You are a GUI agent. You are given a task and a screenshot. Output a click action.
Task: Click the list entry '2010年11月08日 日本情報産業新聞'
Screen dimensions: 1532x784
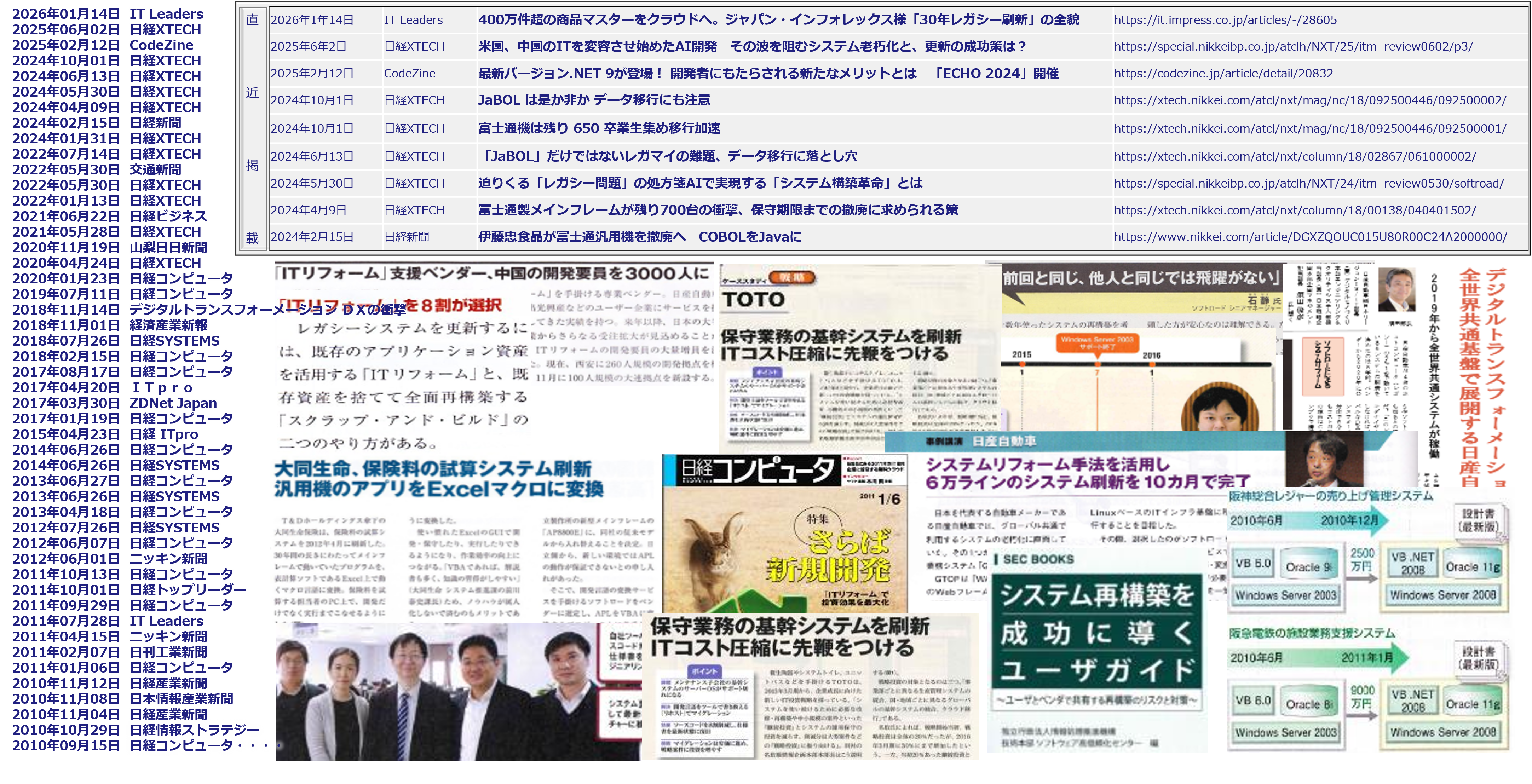click(122, 698)
